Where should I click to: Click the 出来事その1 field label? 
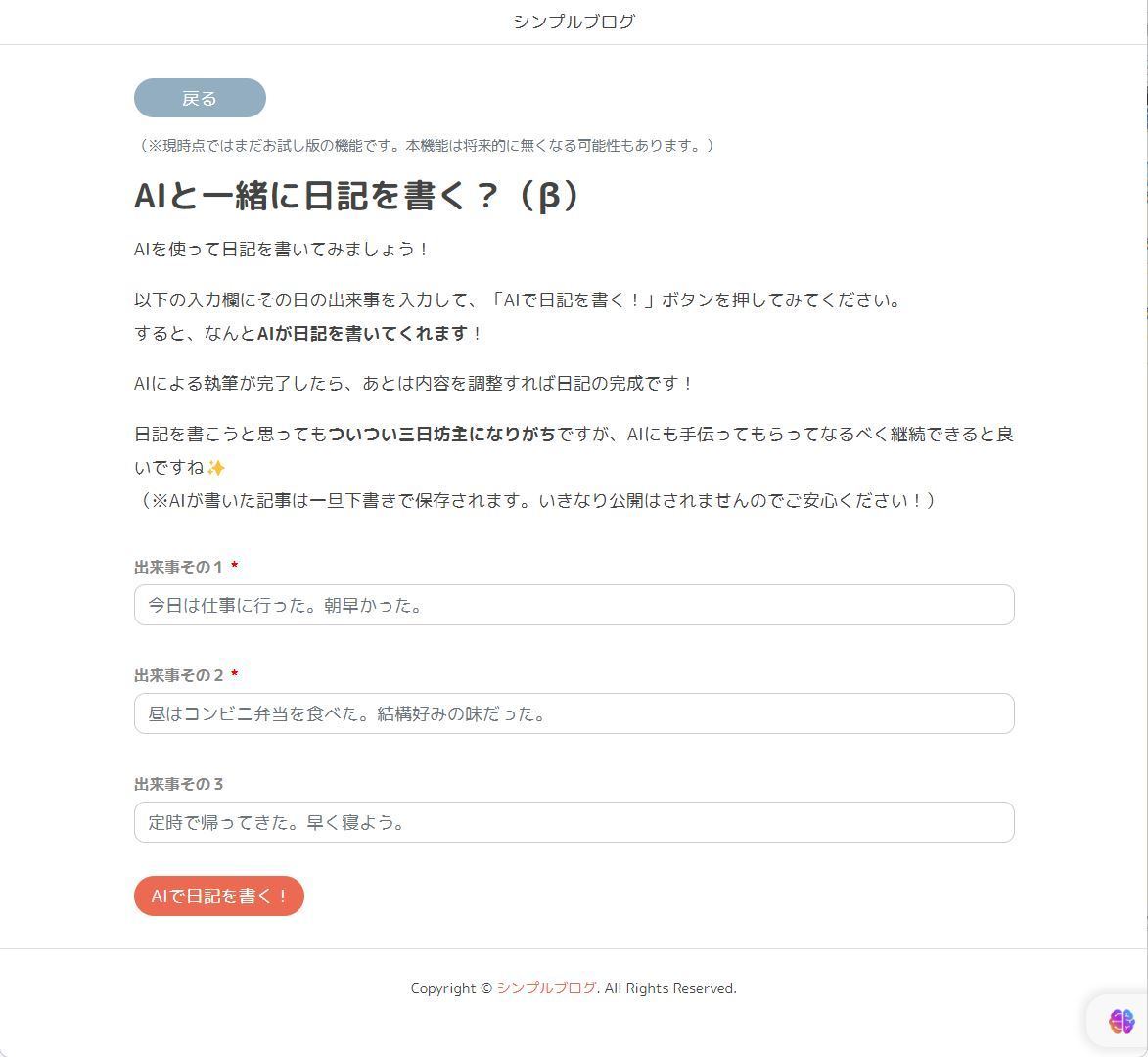178,567
